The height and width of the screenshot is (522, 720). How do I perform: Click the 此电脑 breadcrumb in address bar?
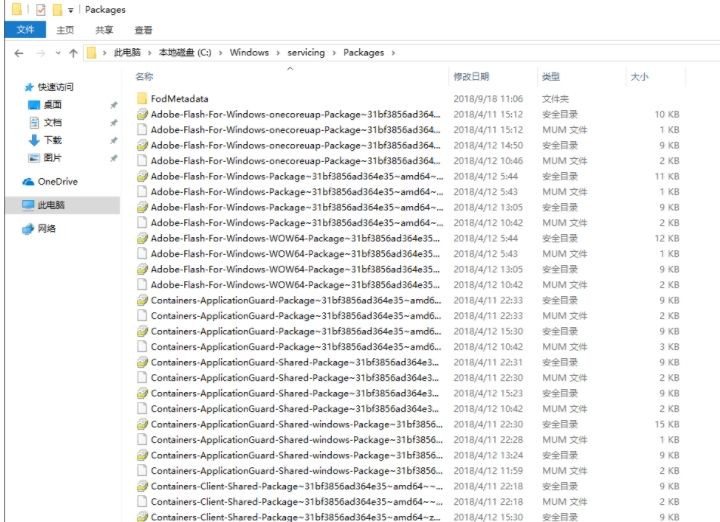[x=127, y=52]
